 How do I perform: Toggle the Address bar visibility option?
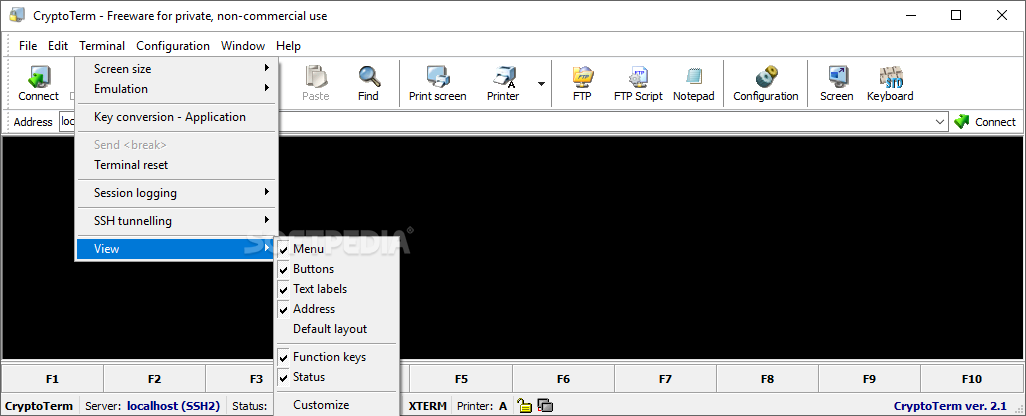click(336, 309)
